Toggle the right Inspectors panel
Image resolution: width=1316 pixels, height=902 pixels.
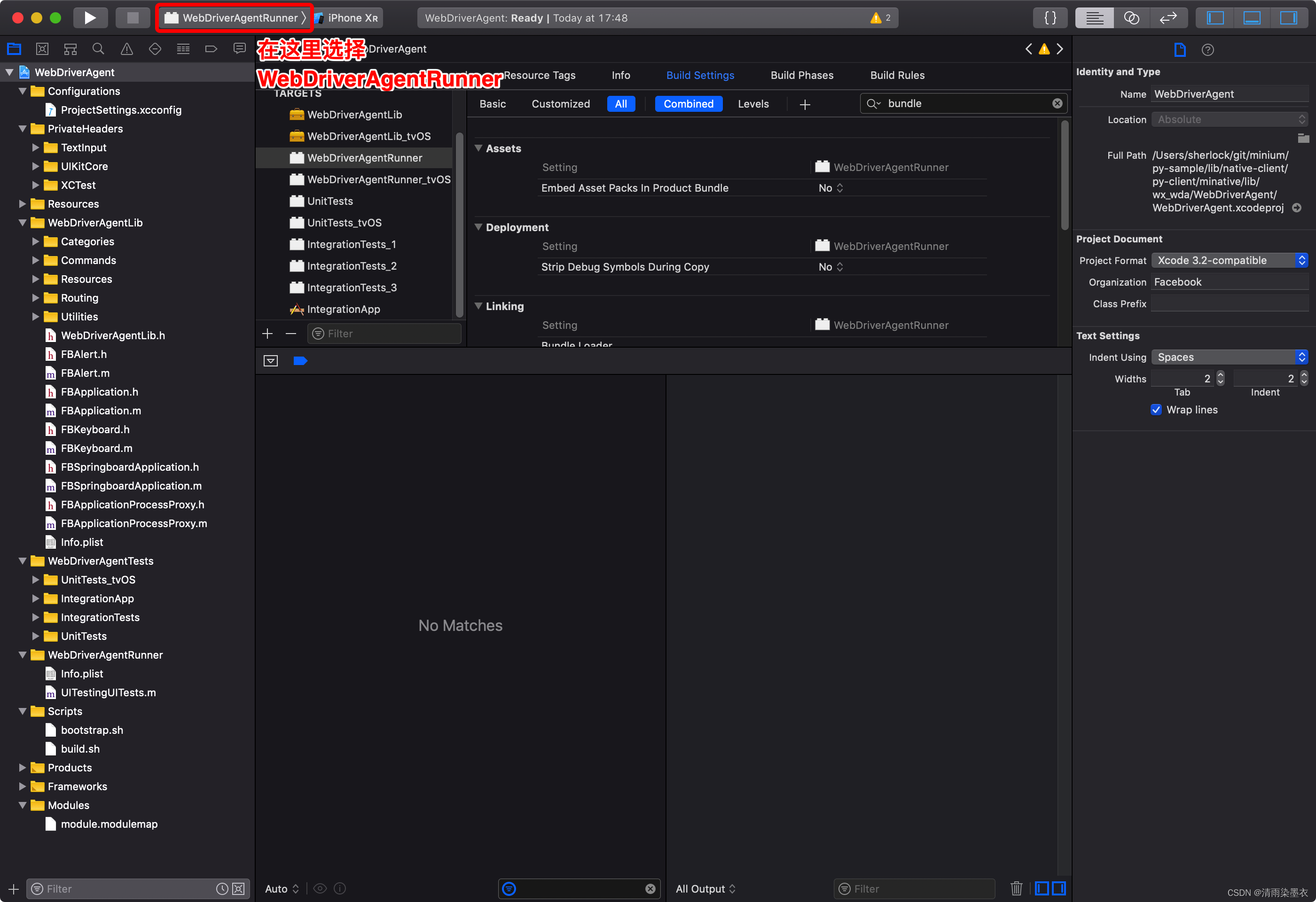pyautogui.click(x=1288, y=17)
